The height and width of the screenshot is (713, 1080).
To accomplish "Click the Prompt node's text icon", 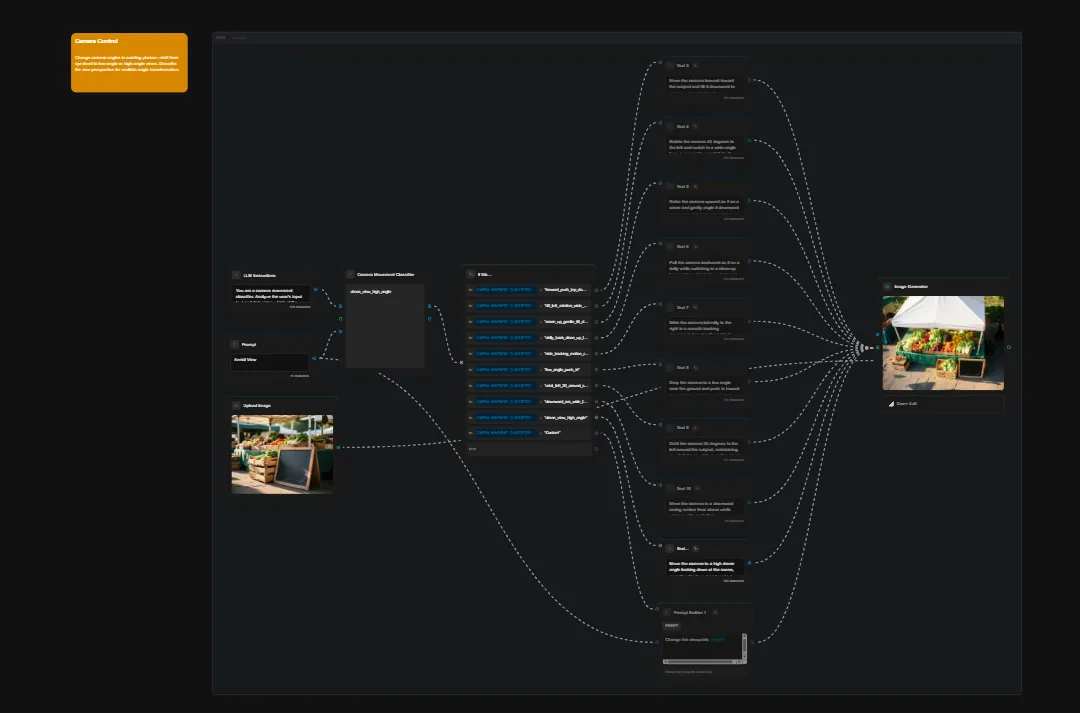I will tap(234, 345).
